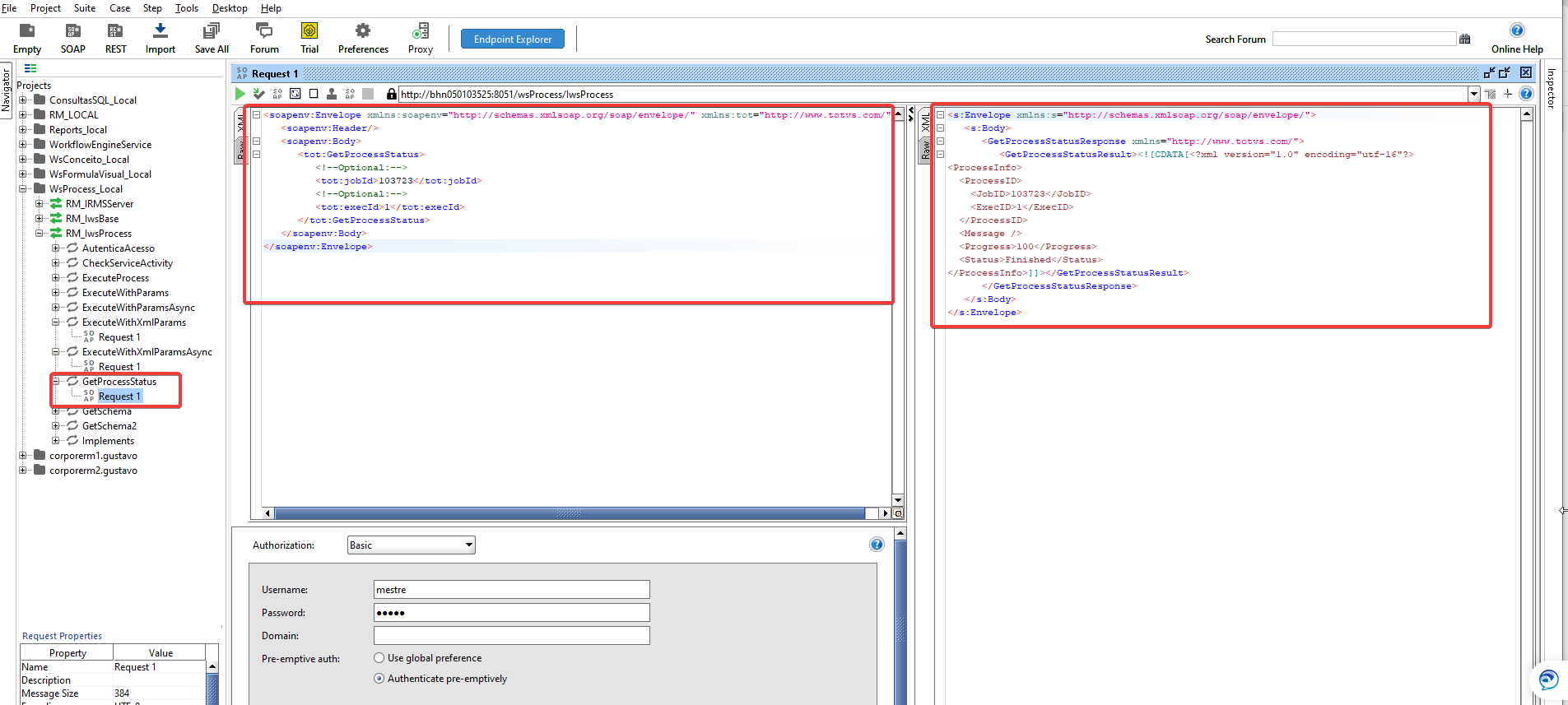Image resolution: width=1568 pixels, height=705 pixels.
Task: Collapse the WsProcess_Local project
Action: click(x=23, y=189)
